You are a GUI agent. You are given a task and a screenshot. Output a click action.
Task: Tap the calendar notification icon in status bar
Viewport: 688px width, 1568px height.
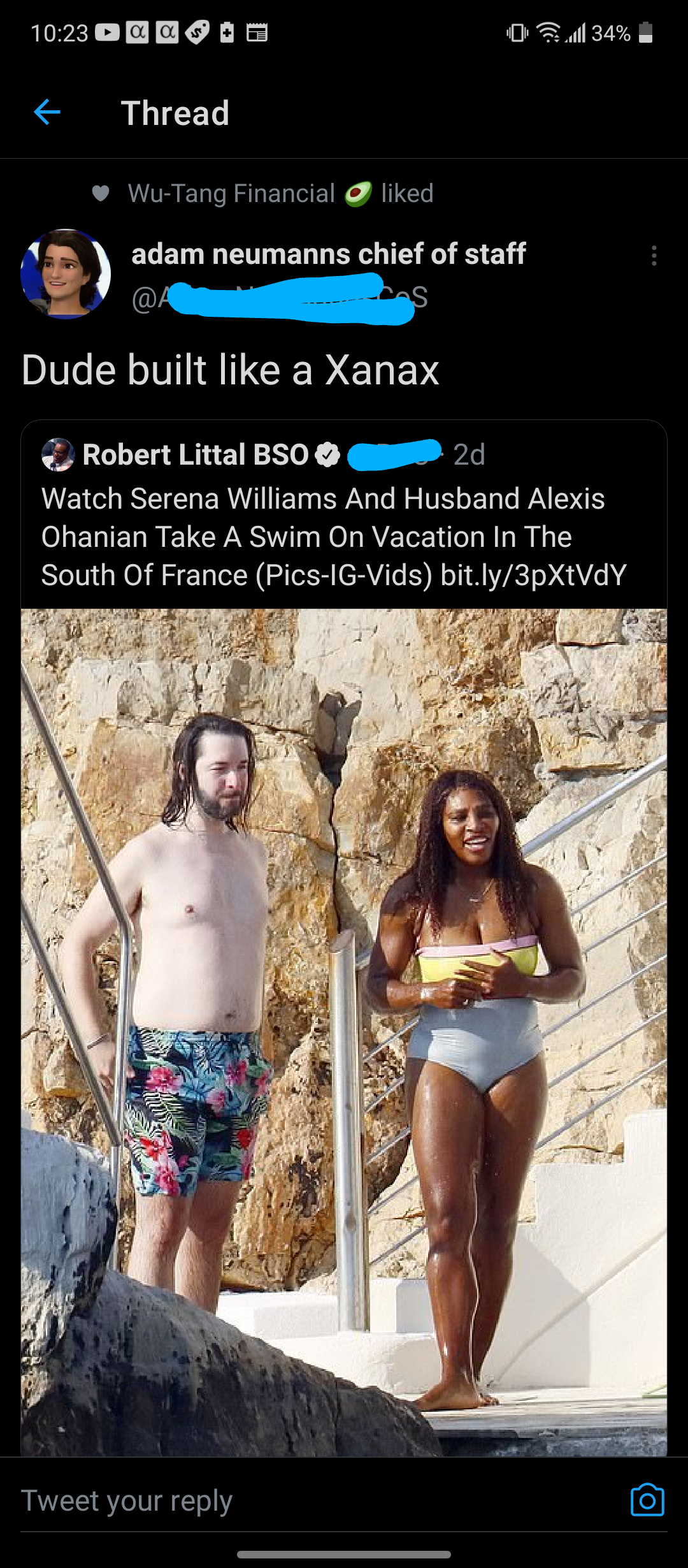click(257, 33)
